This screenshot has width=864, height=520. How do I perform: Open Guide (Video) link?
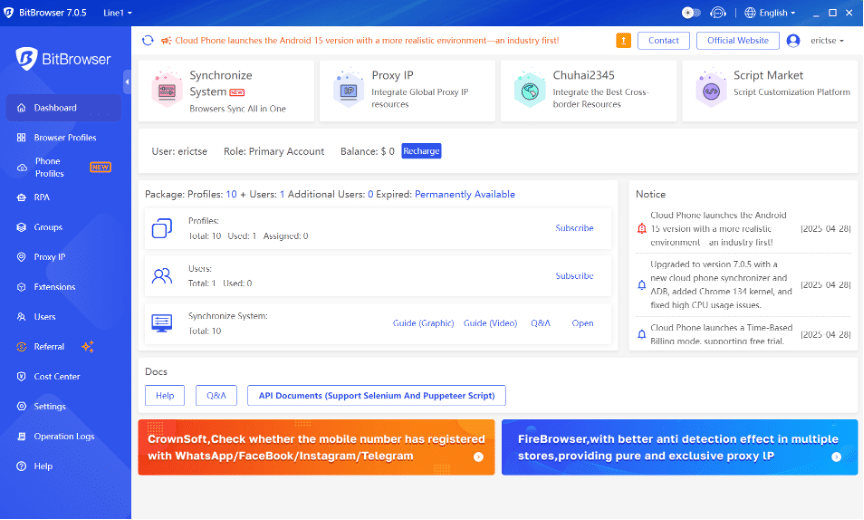490,323
